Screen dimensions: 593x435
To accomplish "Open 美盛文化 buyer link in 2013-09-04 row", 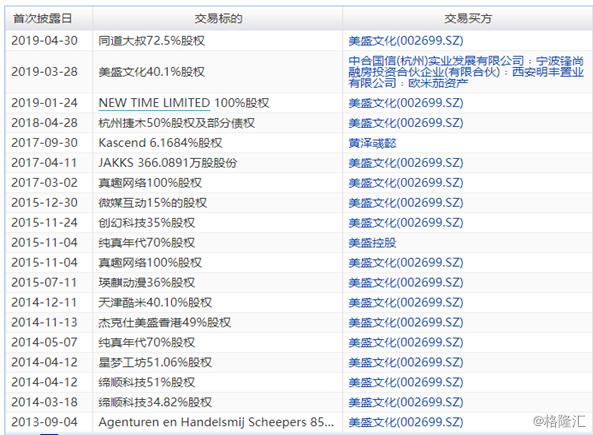I will tap(405, 422).
